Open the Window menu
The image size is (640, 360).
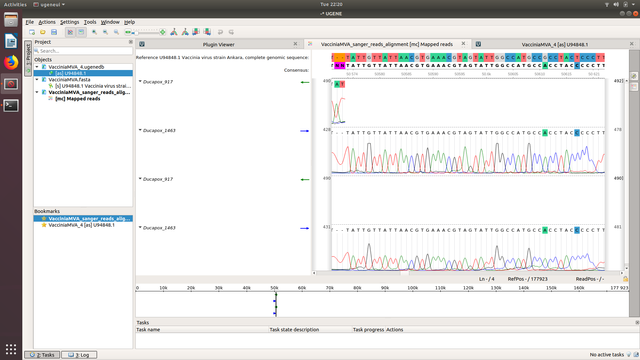point(110,22)
